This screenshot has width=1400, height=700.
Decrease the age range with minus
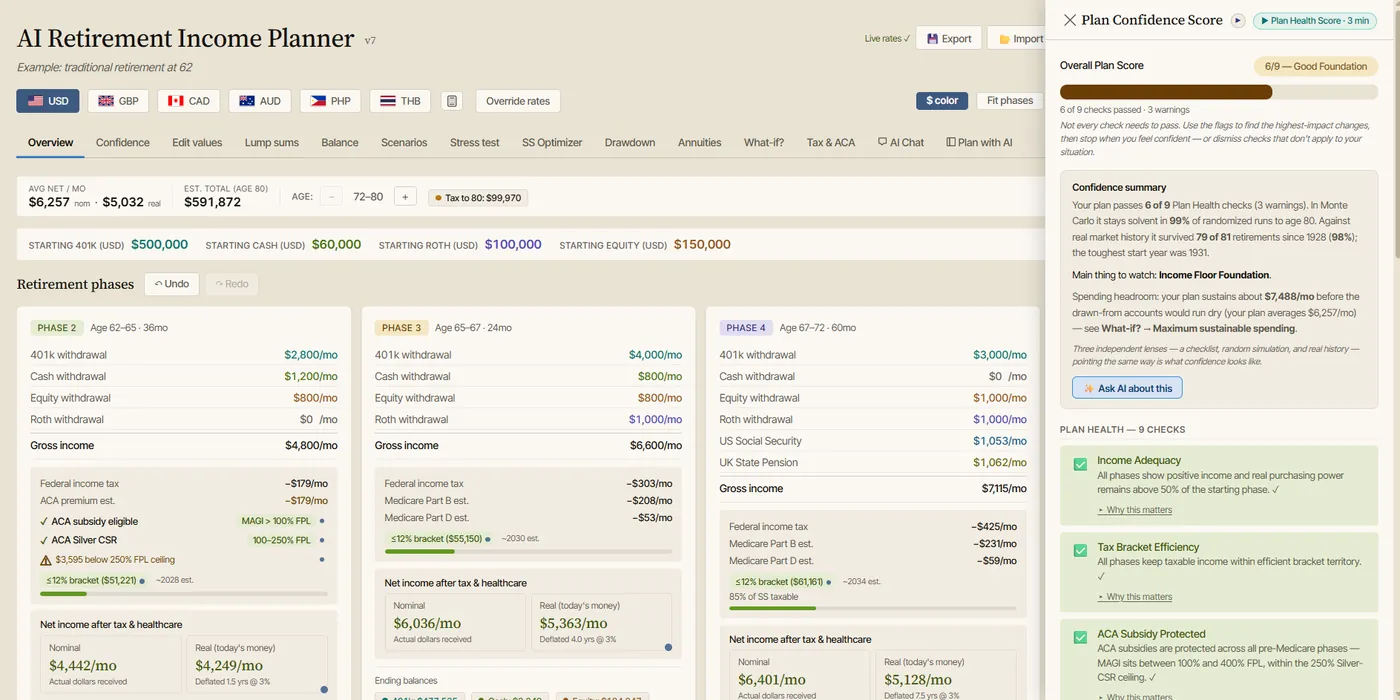(x=332, y=197)
